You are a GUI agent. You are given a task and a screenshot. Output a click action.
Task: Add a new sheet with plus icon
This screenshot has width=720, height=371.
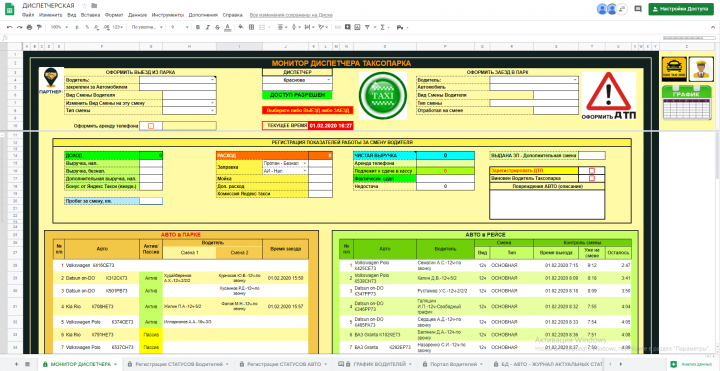pyautogui.click(x=17, y=364)
